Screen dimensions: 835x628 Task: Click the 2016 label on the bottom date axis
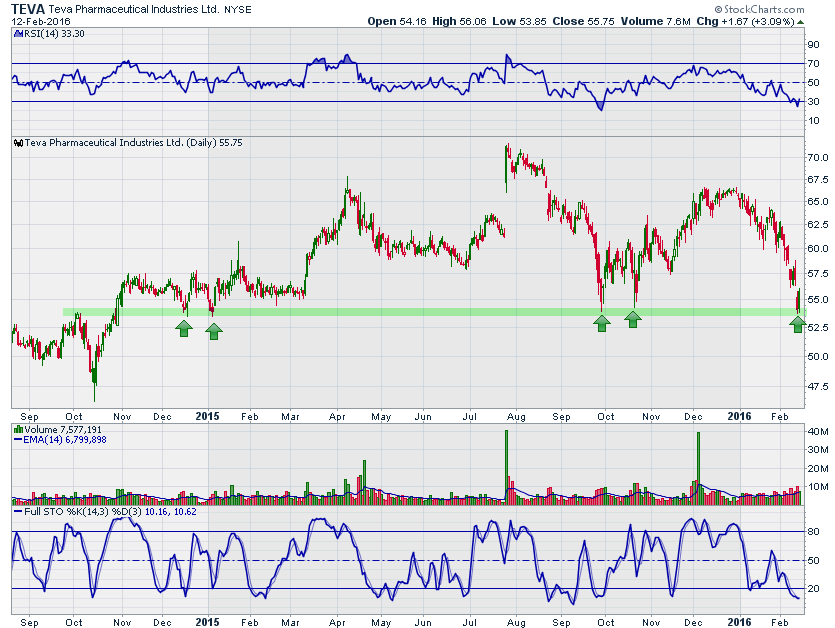point(739,622)
